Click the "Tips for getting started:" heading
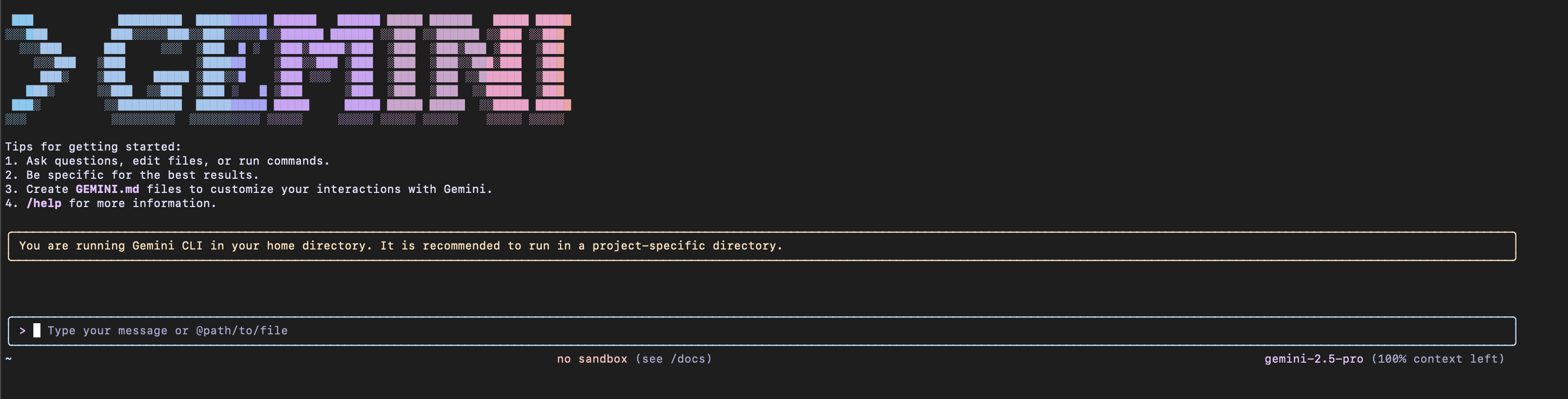 pyautogui.click(x=93, y=146)
